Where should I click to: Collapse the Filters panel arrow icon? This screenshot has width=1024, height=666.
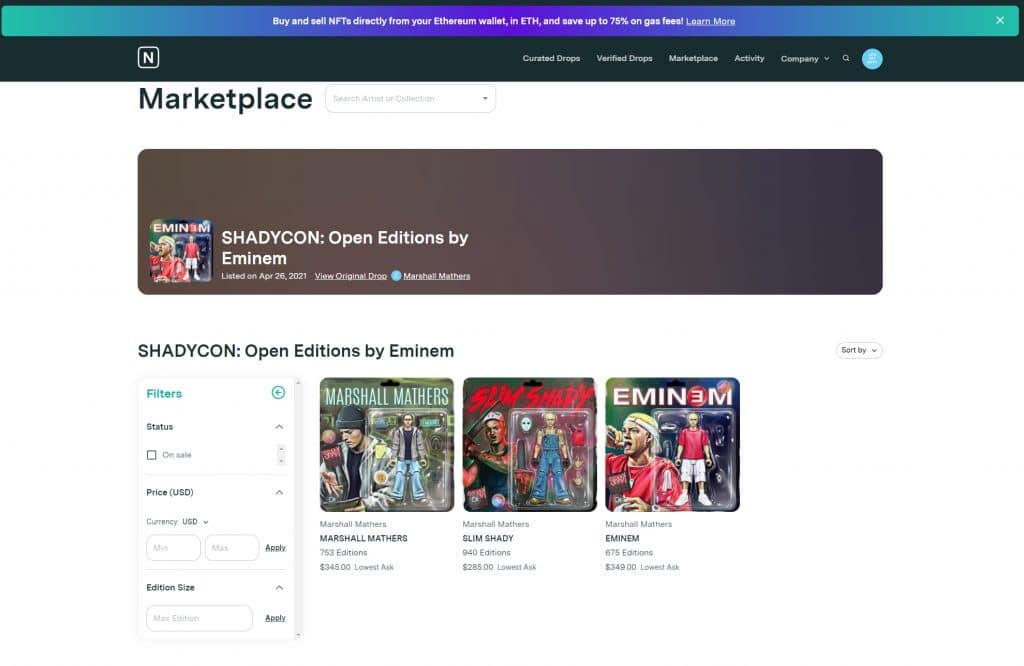click(278, 392)
